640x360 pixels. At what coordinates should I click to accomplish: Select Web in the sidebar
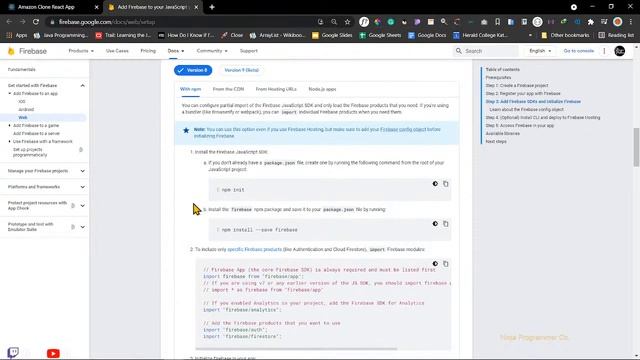(x=23, y=118)
